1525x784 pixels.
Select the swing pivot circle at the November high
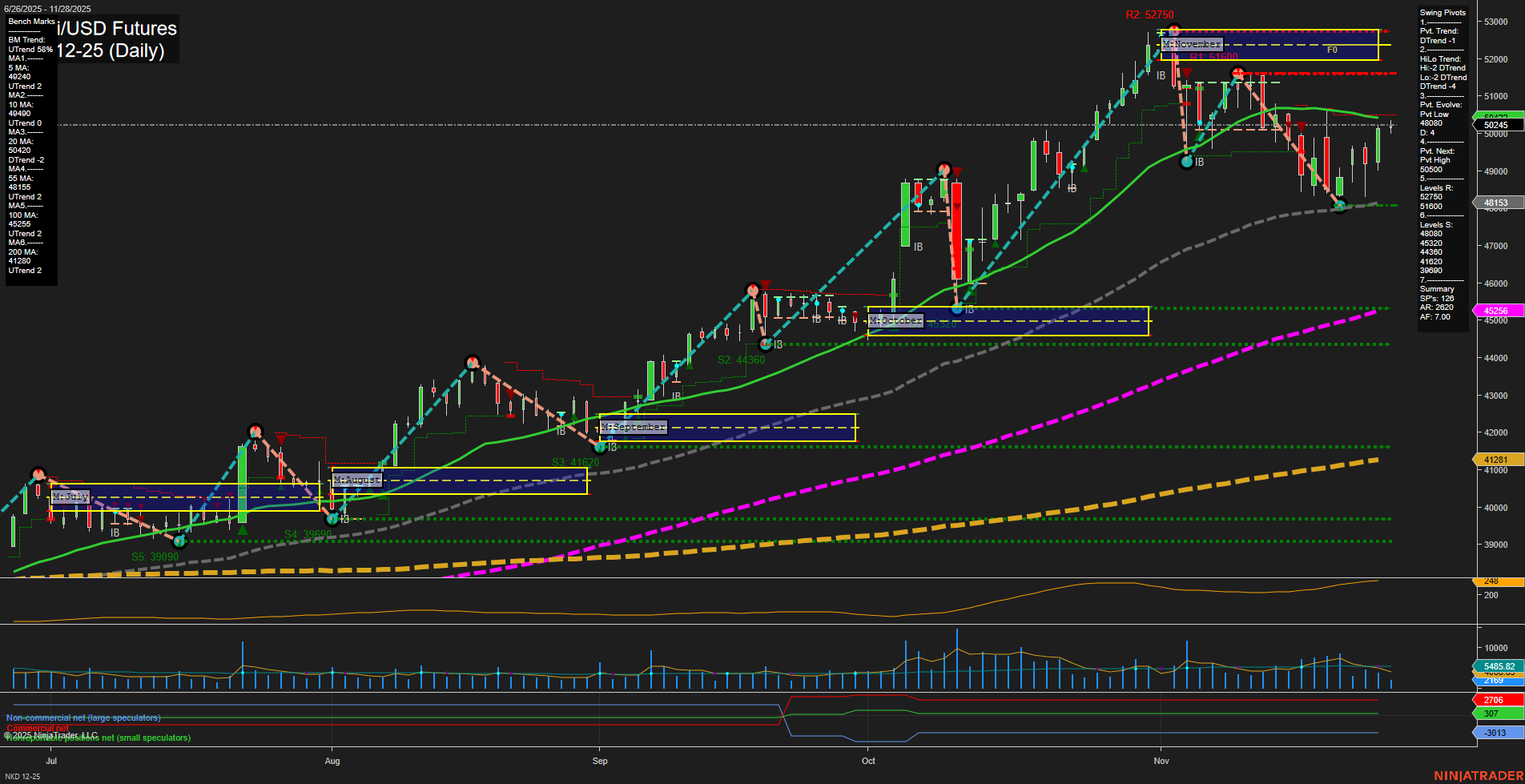pos(1174,30)
